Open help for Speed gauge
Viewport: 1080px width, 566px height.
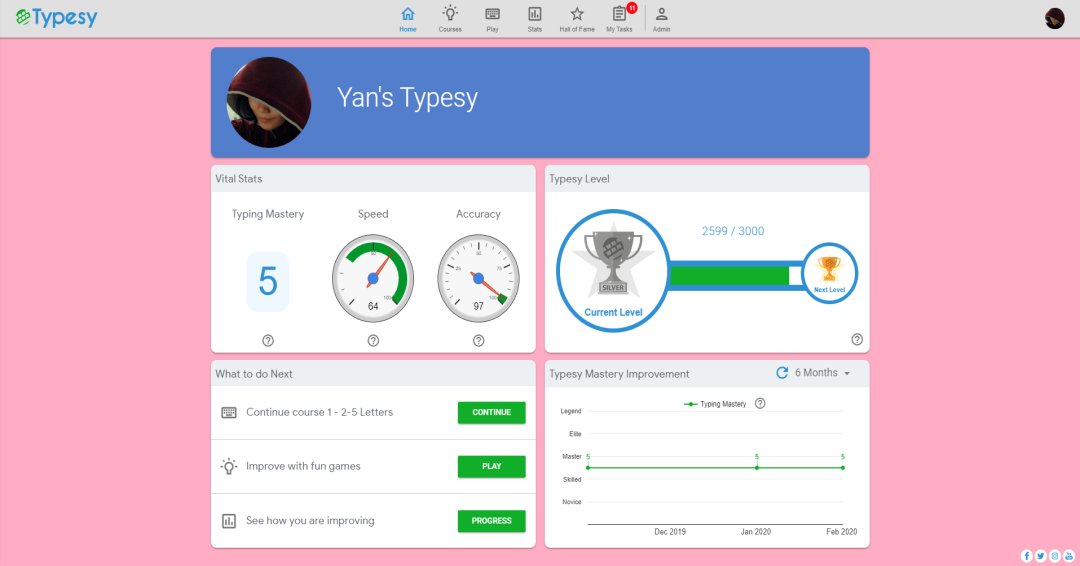(373, 340)
